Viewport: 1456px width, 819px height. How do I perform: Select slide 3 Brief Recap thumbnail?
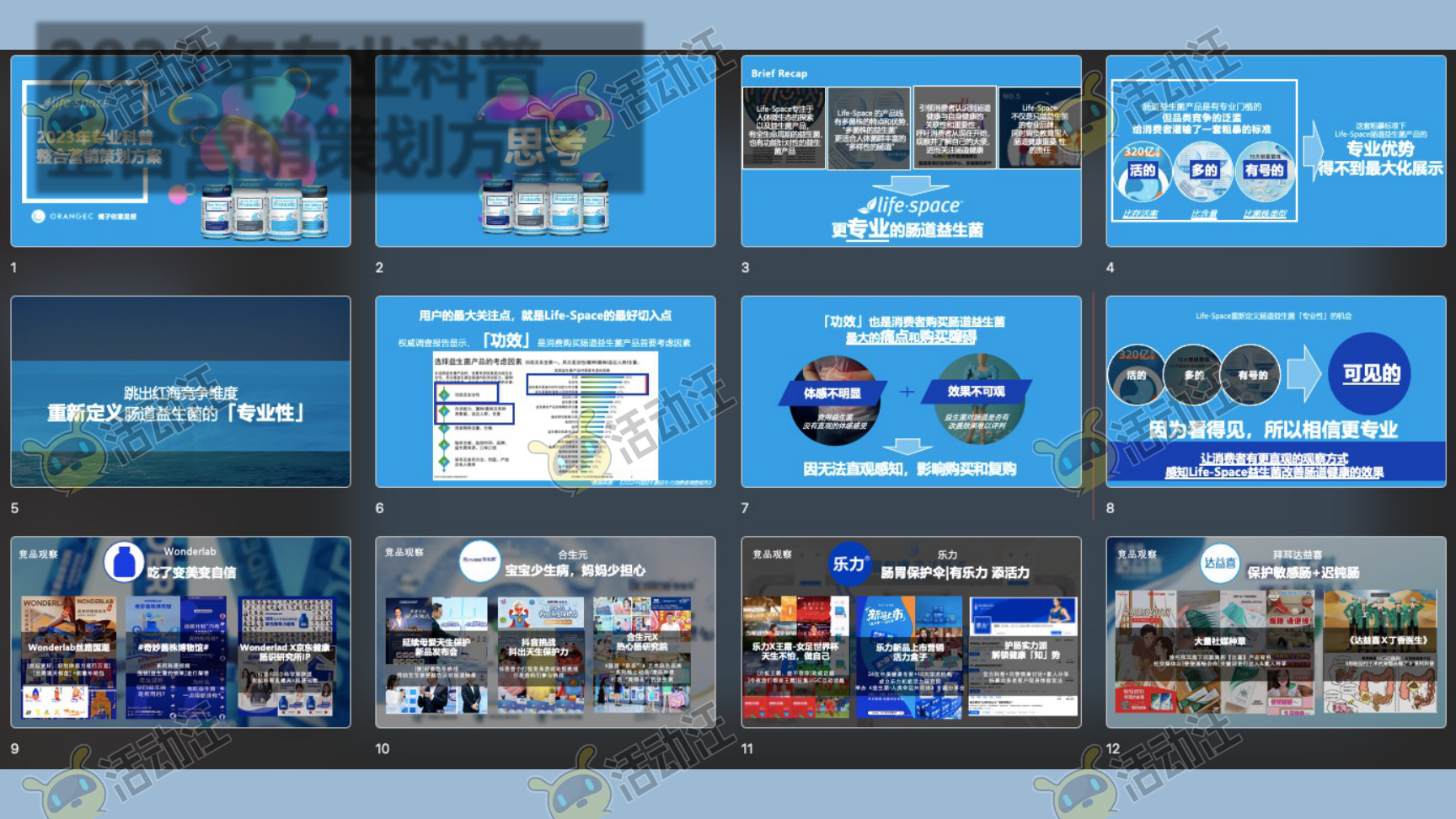911,151
